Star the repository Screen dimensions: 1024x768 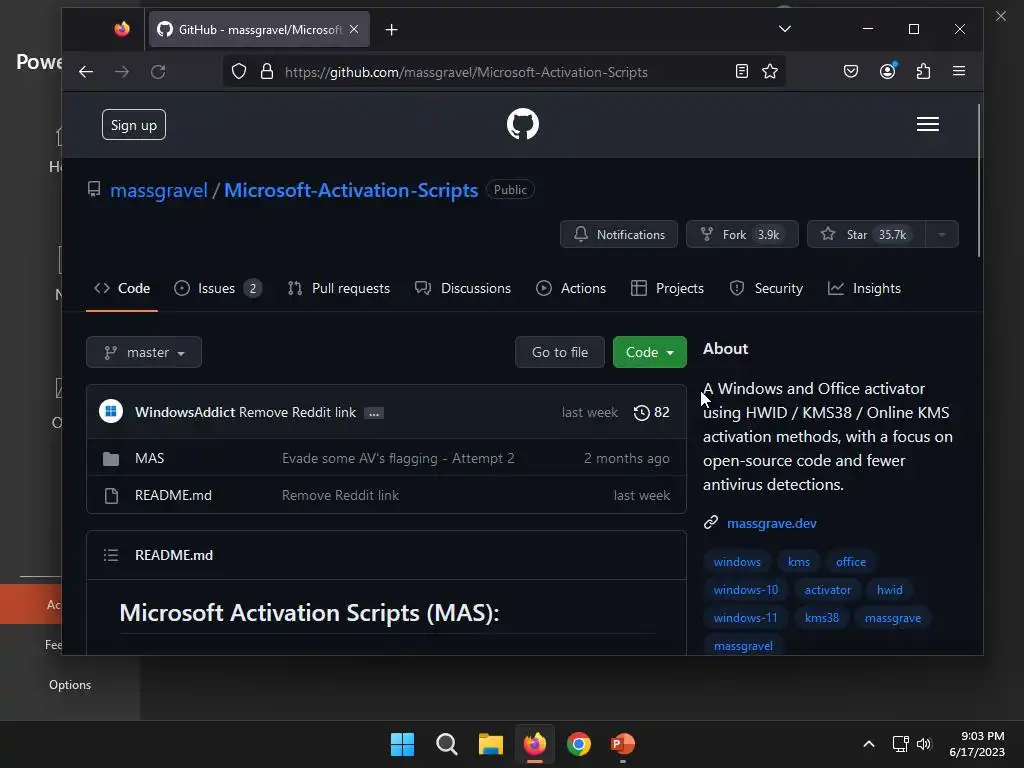coord(867,234)
